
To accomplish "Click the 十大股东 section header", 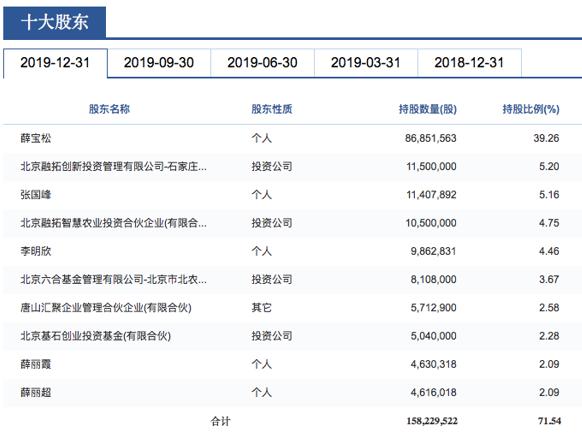I will click(x=55, y=22).
